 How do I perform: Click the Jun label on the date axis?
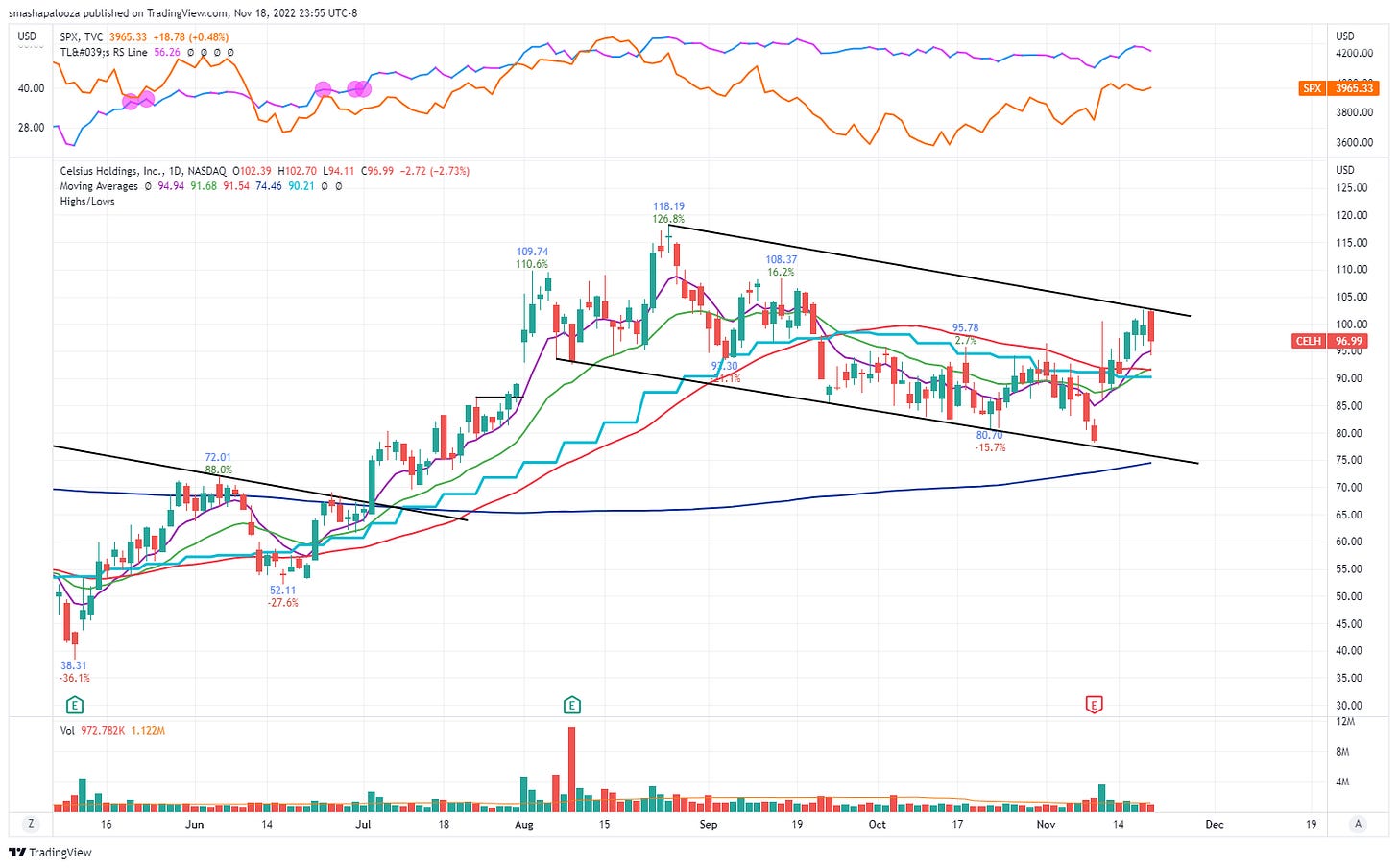pos(194,824)
